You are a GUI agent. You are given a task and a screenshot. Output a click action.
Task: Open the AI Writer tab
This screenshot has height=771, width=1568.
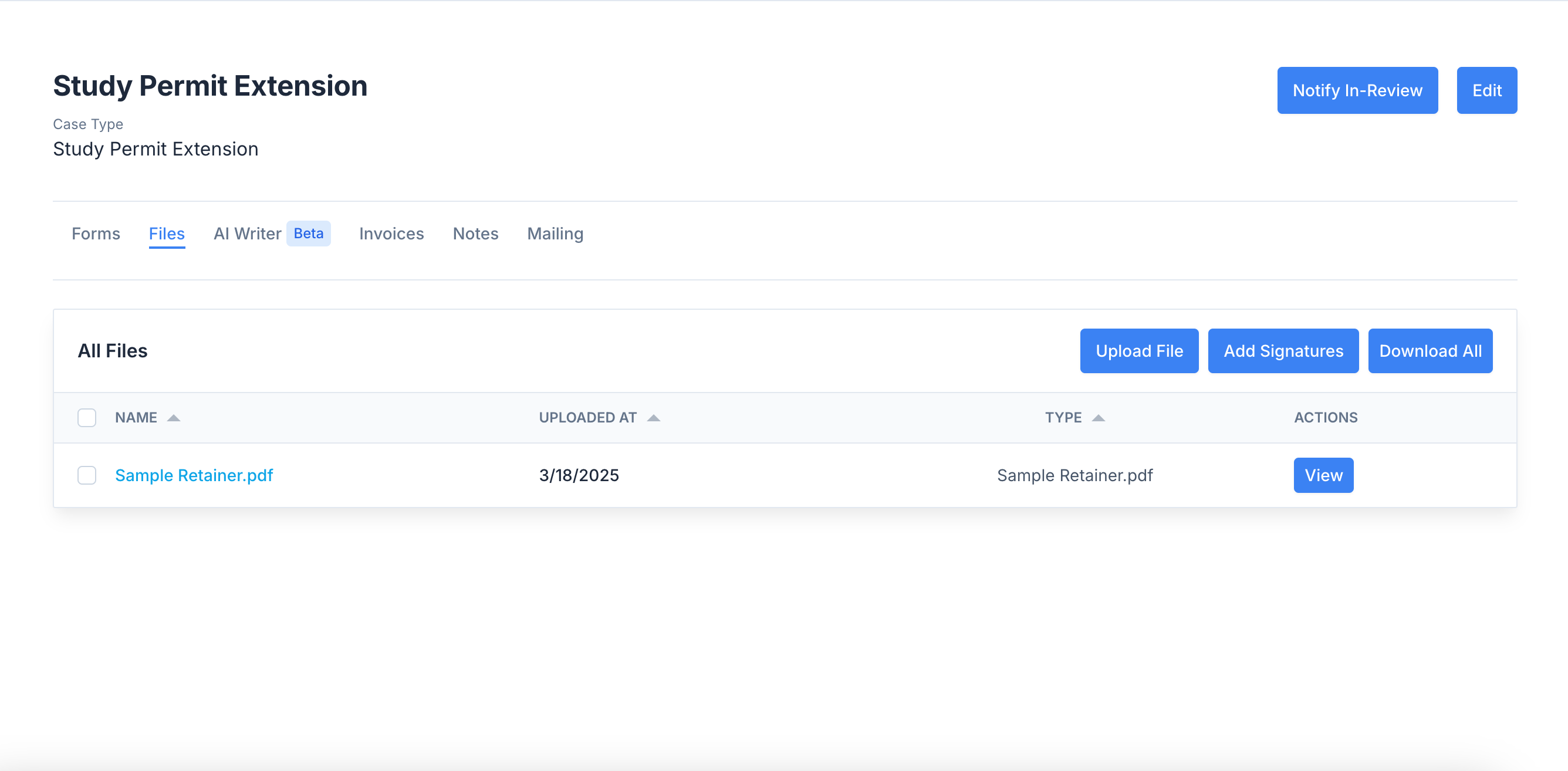[247, 234]
